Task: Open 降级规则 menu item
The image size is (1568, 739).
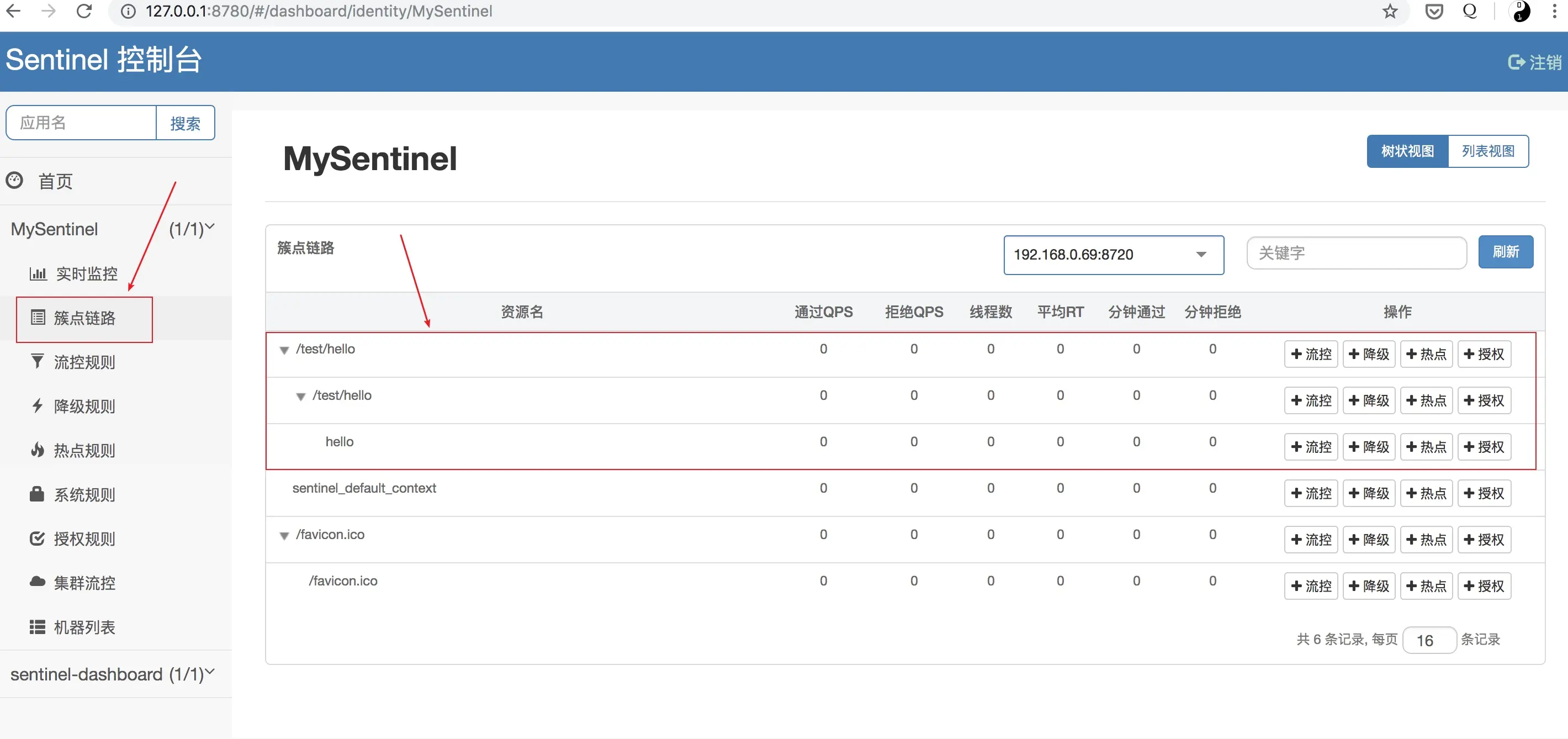Action: coord(84,406)
